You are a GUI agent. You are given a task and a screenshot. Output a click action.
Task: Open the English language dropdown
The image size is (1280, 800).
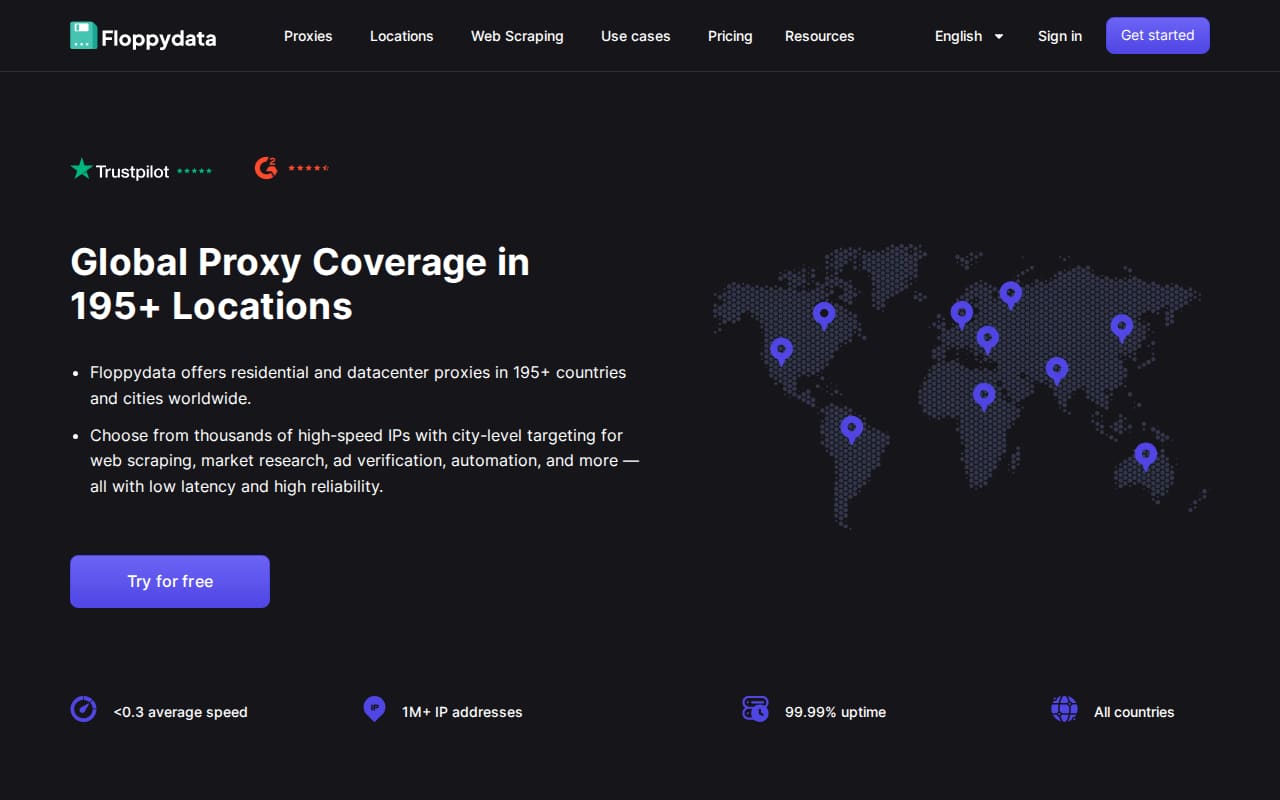pyautogui.click(x=969, y=36)
